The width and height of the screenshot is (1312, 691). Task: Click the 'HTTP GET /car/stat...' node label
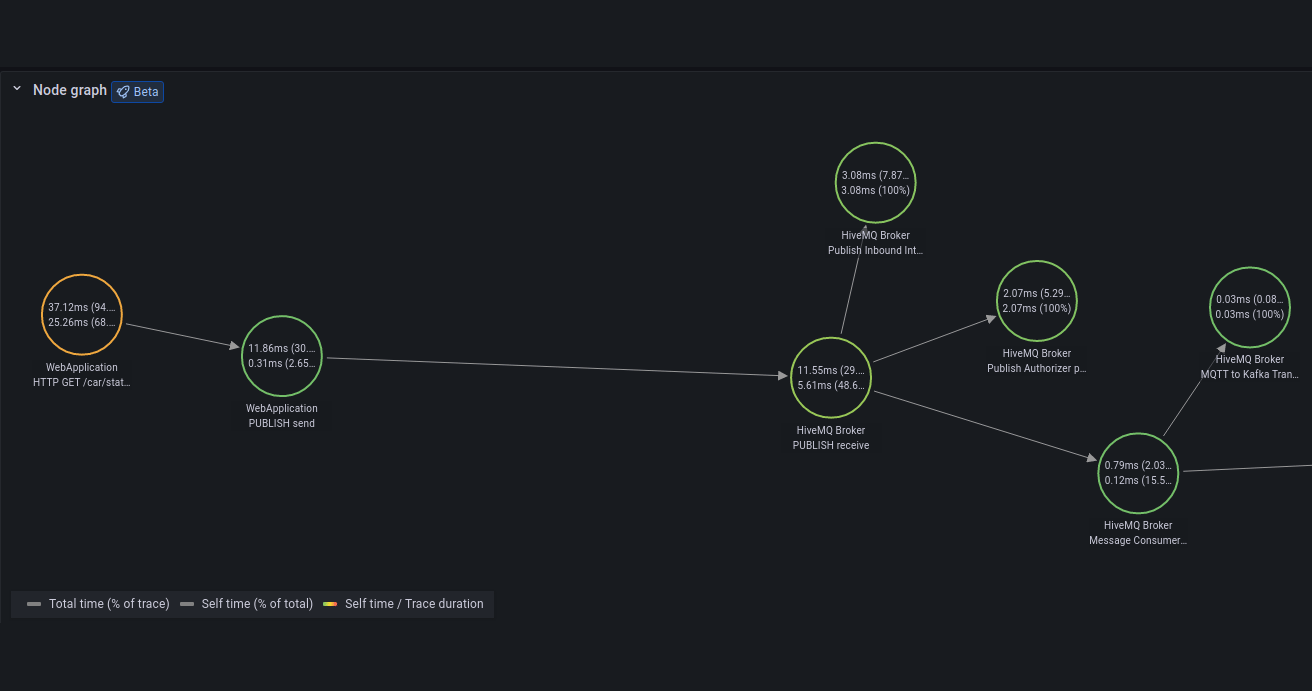coord(82,382)
